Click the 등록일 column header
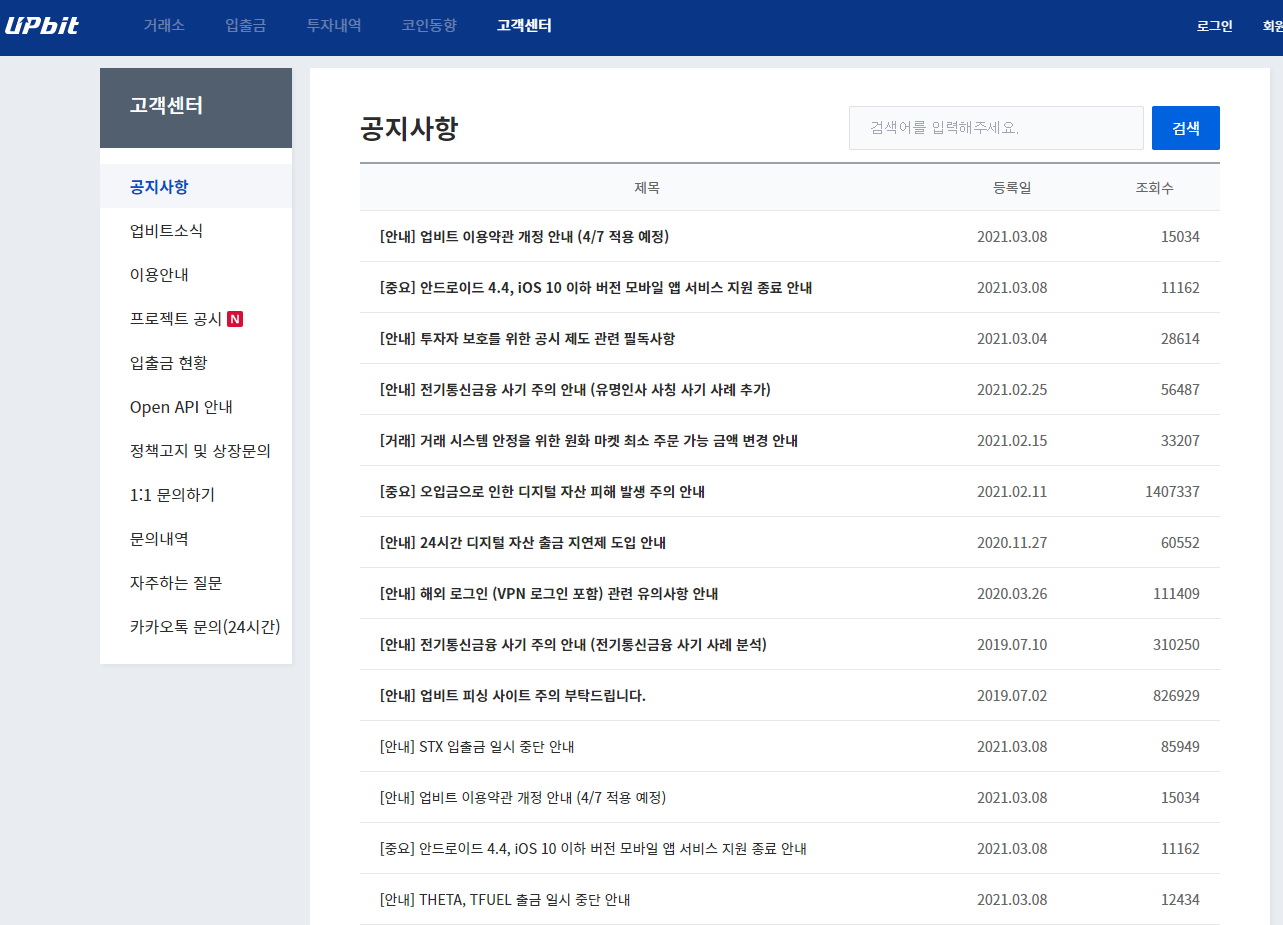Image resolution: width=1283 pixels, height=925 pixels. [1012, 188]
